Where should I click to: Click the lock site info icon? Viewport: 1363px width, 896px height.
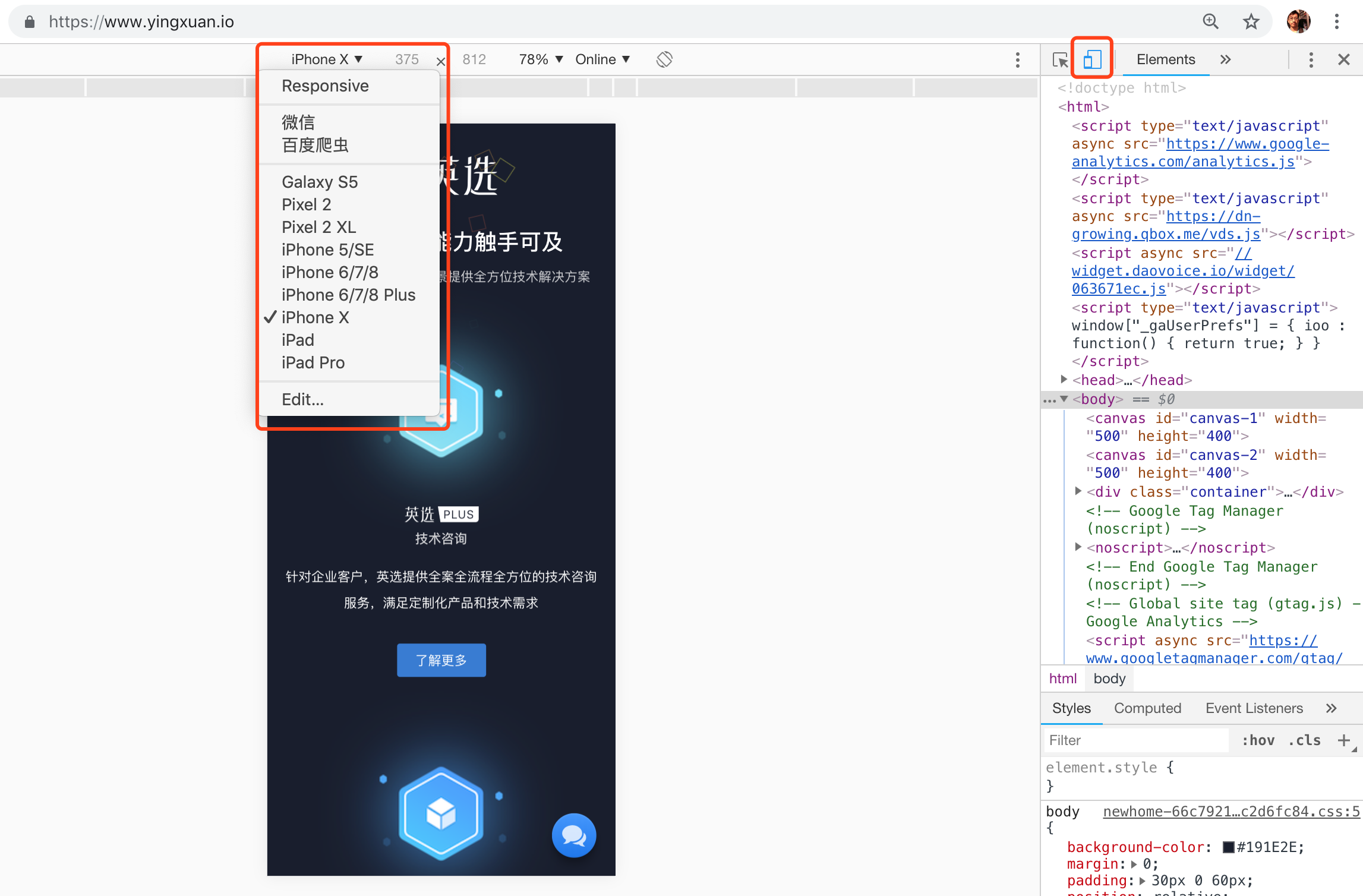[30, 22]
